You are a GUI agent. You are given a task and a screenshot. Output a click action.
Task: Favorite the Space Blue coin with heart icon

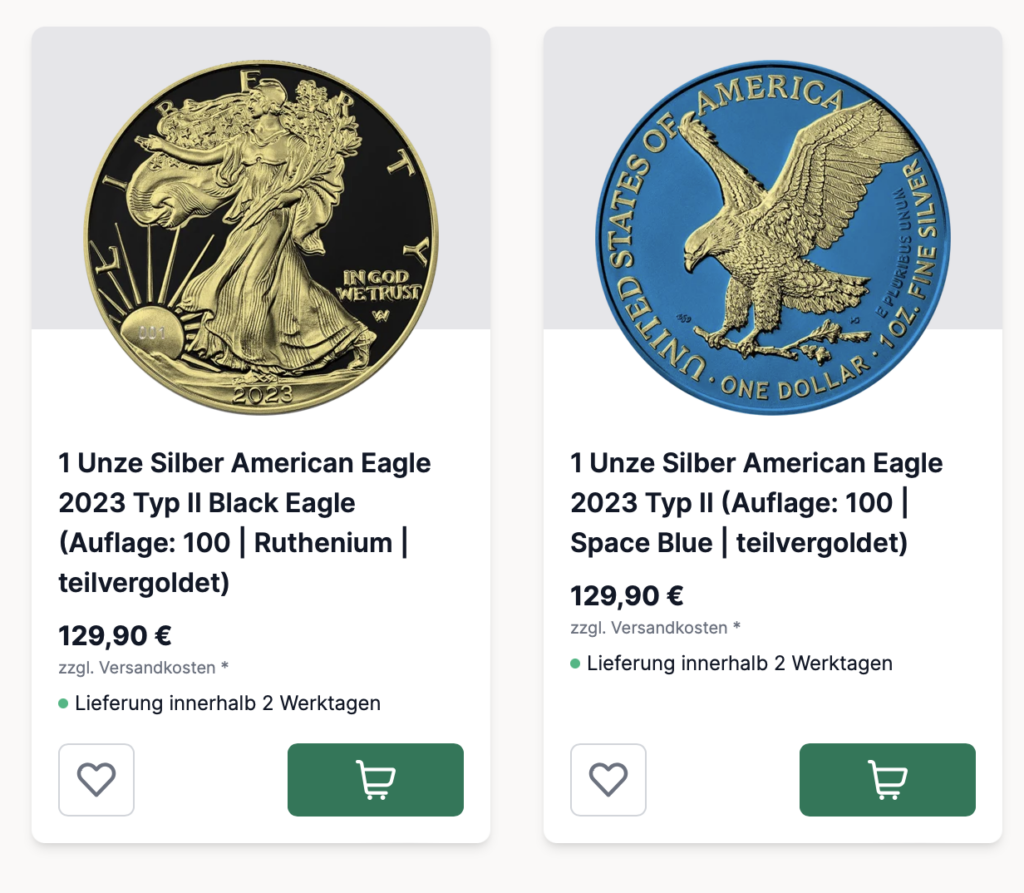(x=609, y=779)
